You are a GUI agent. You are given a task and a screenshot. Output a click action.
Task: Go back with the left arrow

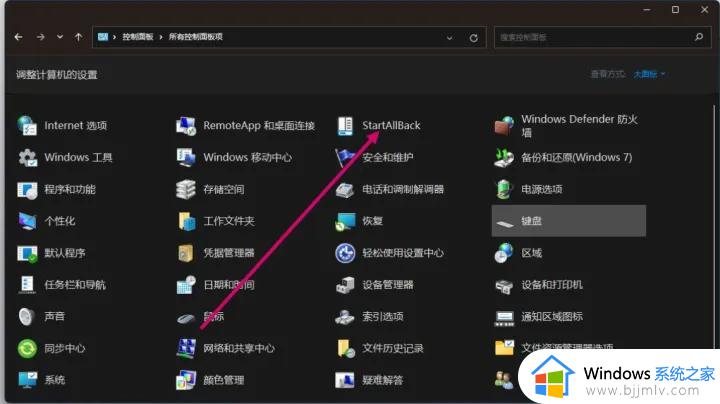pos(18,37)
